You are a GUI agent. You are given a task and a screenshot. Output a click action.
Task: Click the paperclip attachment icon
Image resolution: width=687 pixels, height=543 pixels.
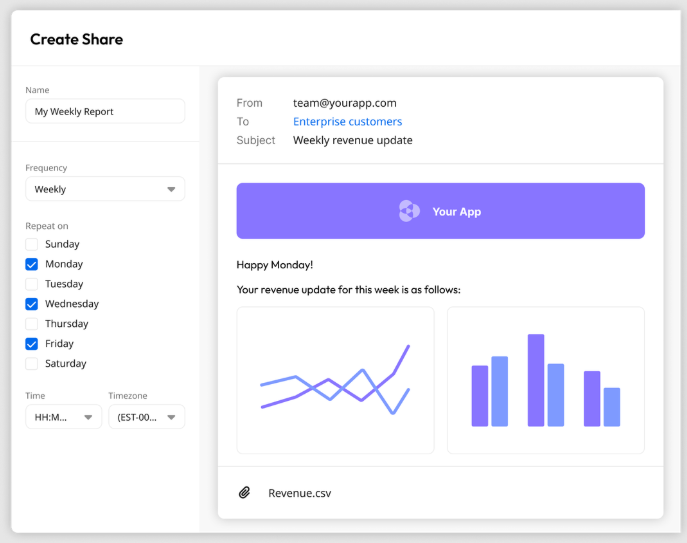(x=244, y=493)
